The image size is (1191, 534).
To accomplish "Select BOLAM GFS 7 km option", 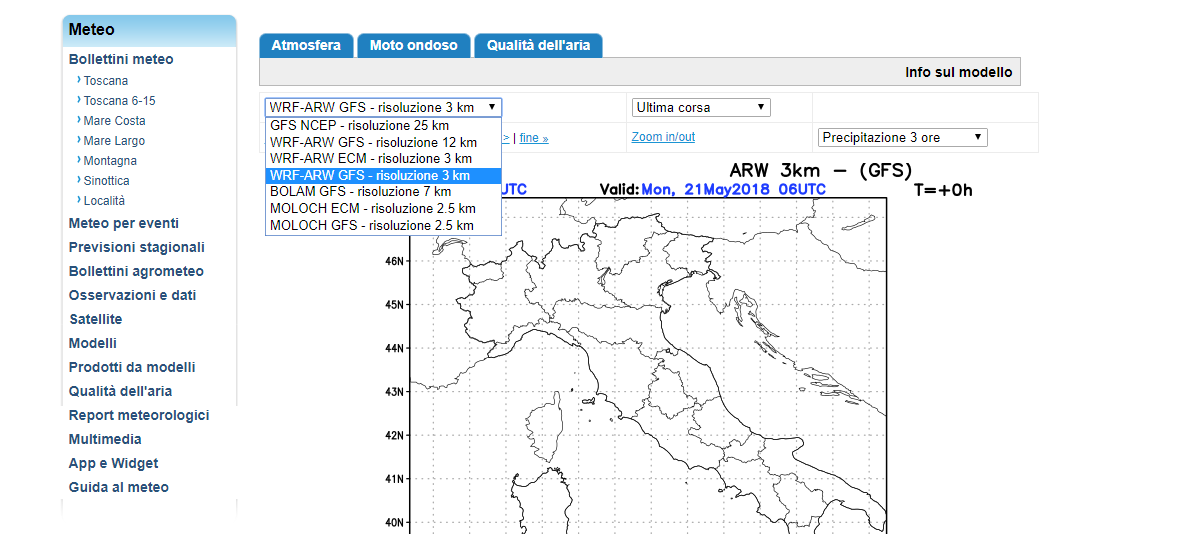I will pos(360,191).
